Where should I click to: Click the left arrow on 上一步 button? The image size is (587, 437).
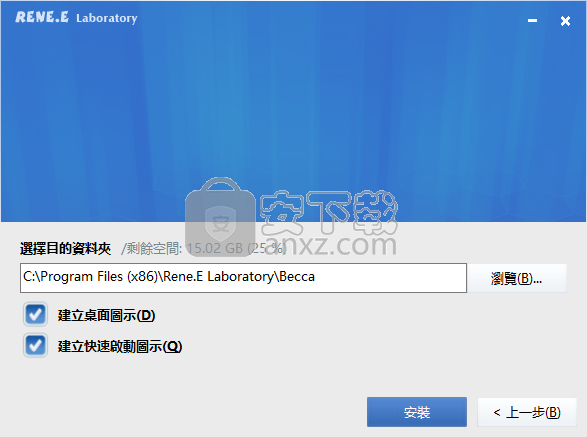click(x=497, y=413)
